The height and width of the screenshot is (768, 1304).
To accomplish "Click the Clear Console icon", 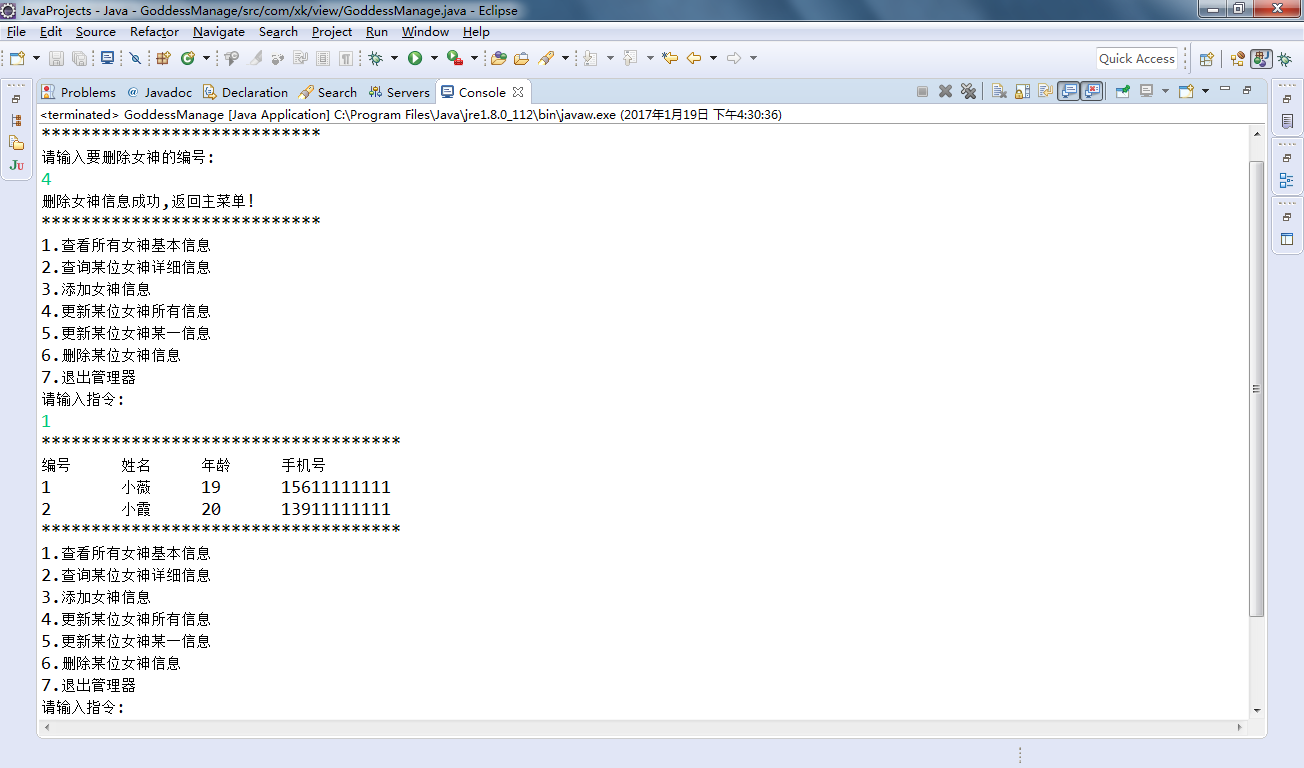I will [x=999, y=91].
